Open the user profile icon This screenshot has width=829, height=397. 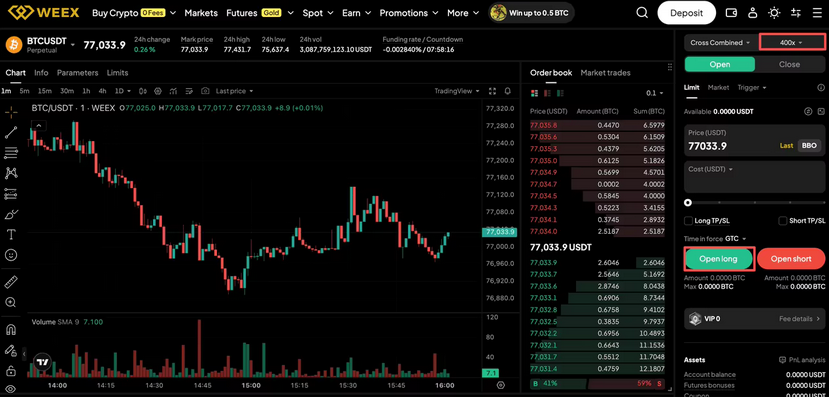coord(753,13)
